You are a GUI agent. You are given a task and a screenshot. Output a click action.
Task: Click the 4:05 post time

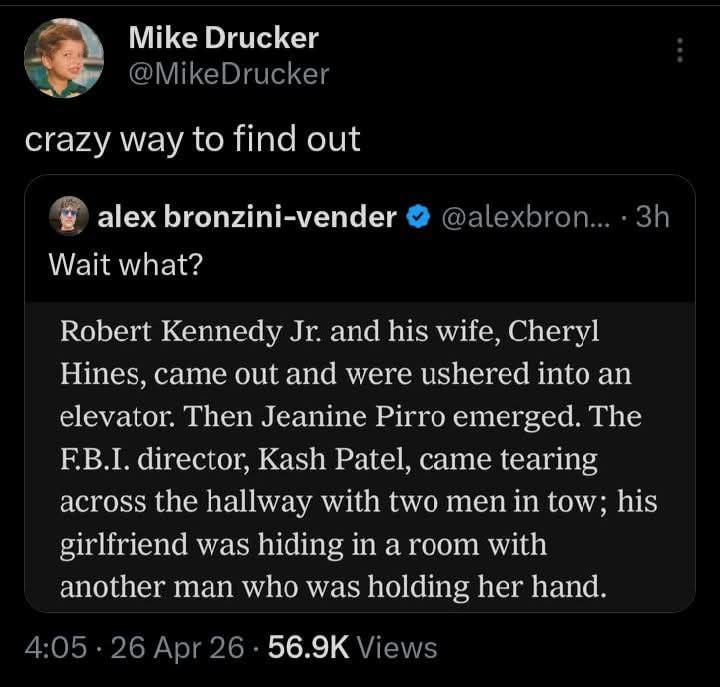[x=56, y=648]
